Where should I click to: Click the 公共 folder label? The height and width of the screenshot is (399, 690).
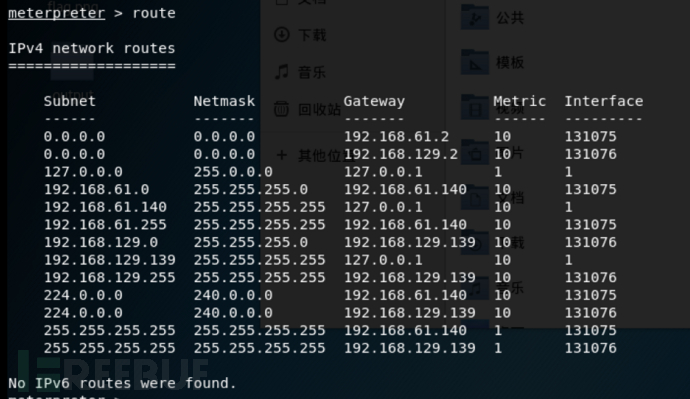pyautogui.click(x=510, y=18)
